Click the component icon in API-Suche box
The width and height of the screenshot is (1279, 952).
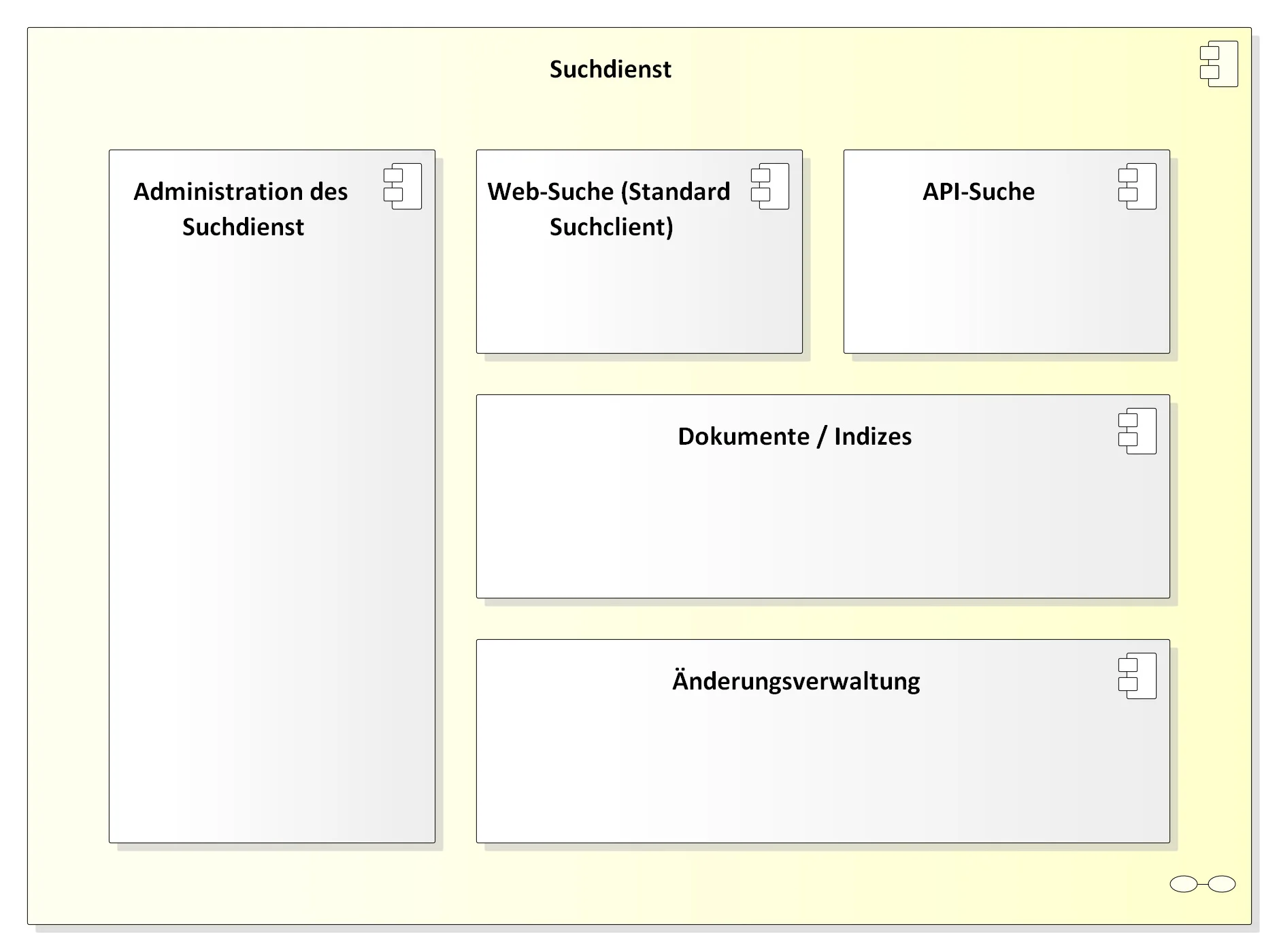coord(1137,186)
